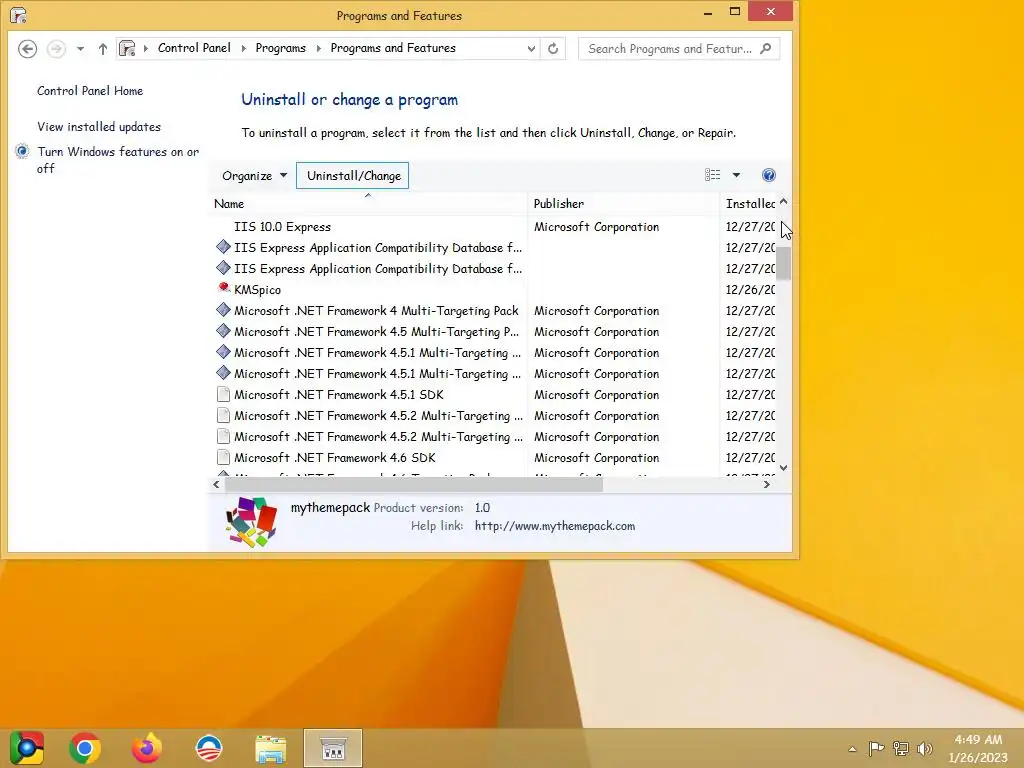Click the KMSpico red icon

coord(223,288)
